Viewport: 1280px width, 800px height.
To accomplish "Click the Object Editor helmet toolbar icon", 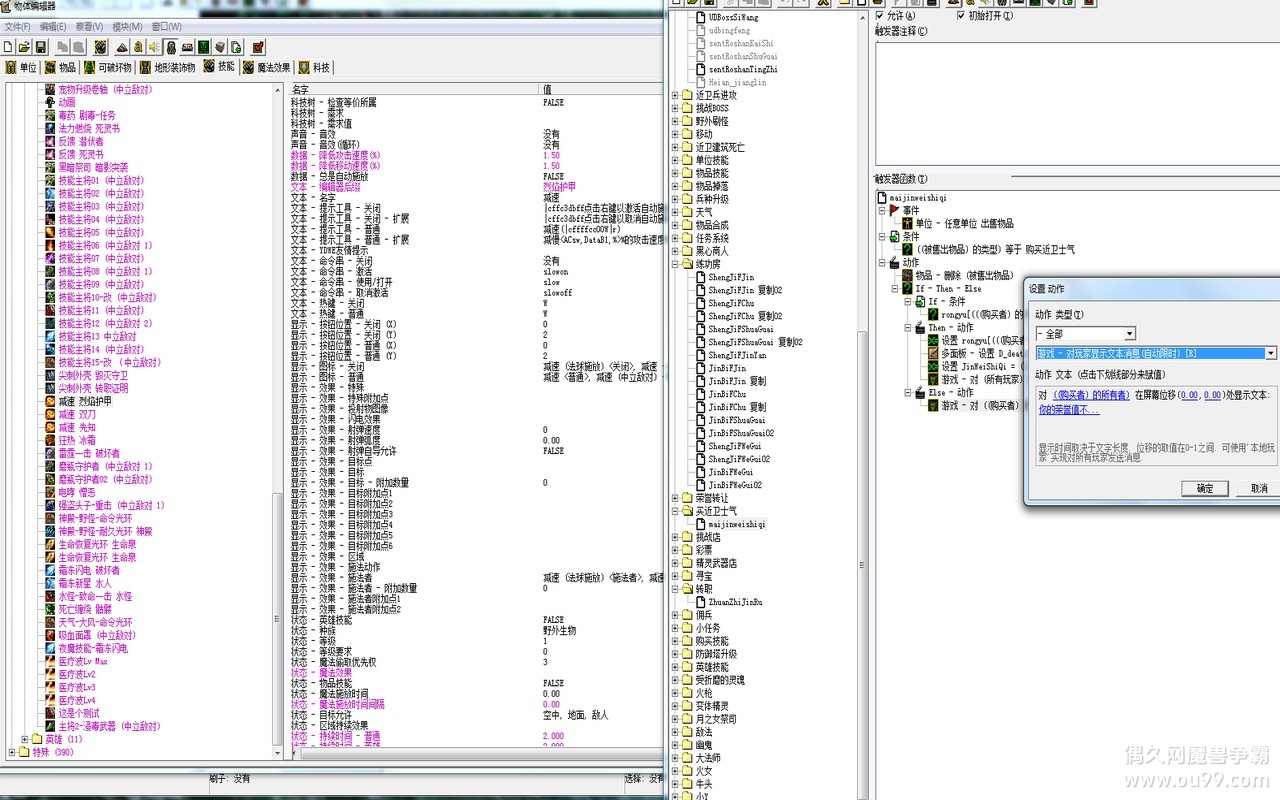I will point(170,47).
